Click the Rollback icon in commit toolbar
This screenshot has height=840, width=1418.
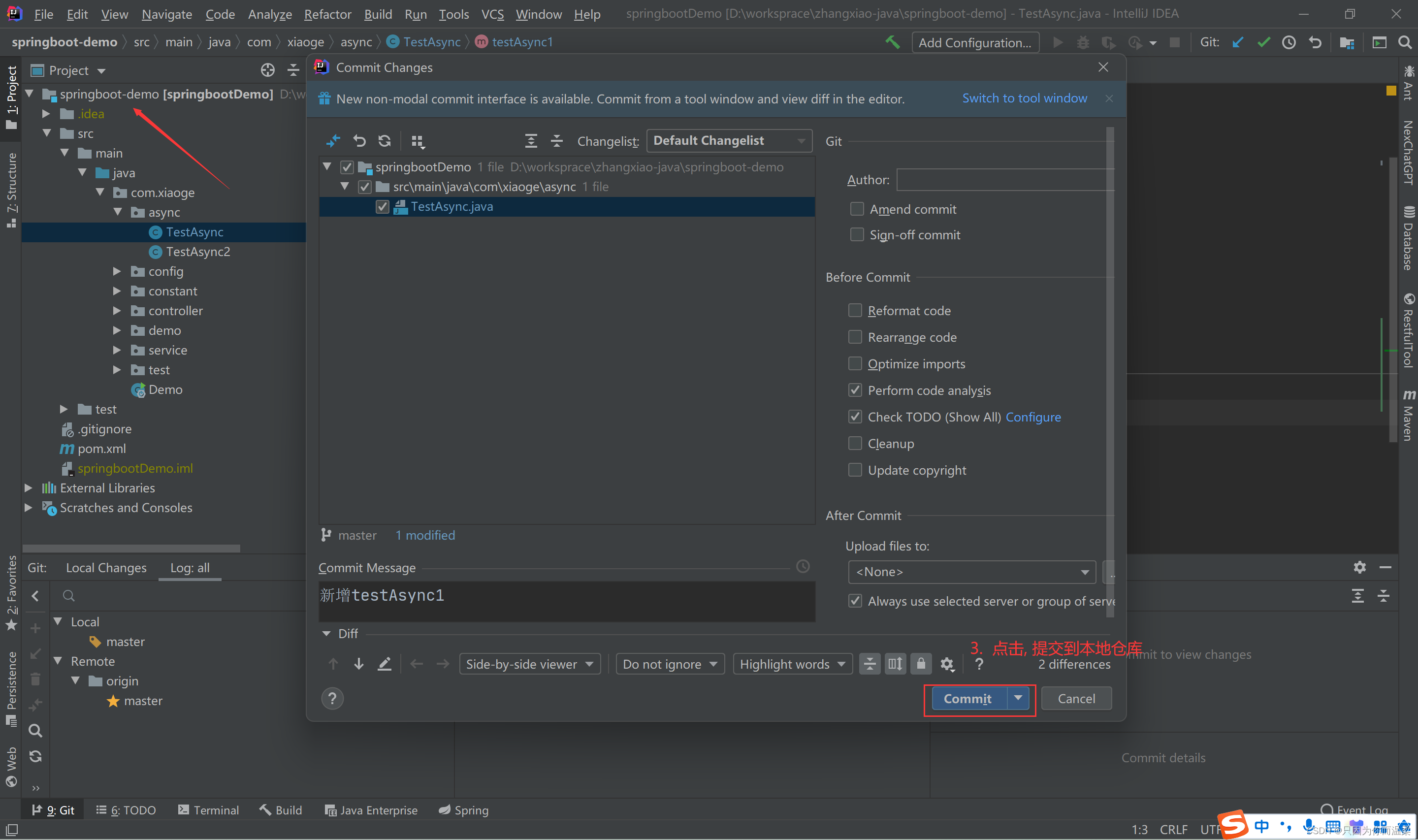[359, 140]
